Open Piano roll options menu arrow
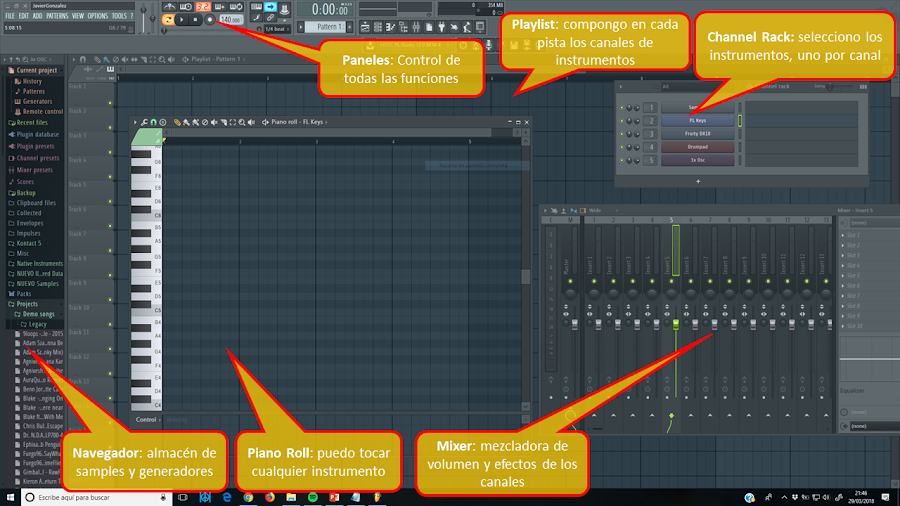The image size is (900, 506). coord(135,122)
